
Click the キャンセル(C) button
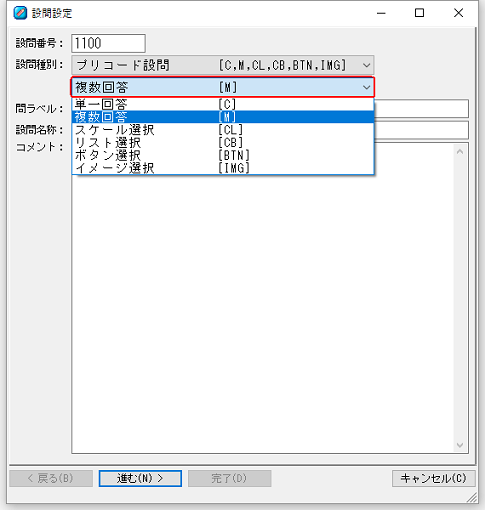pos(433,478)
